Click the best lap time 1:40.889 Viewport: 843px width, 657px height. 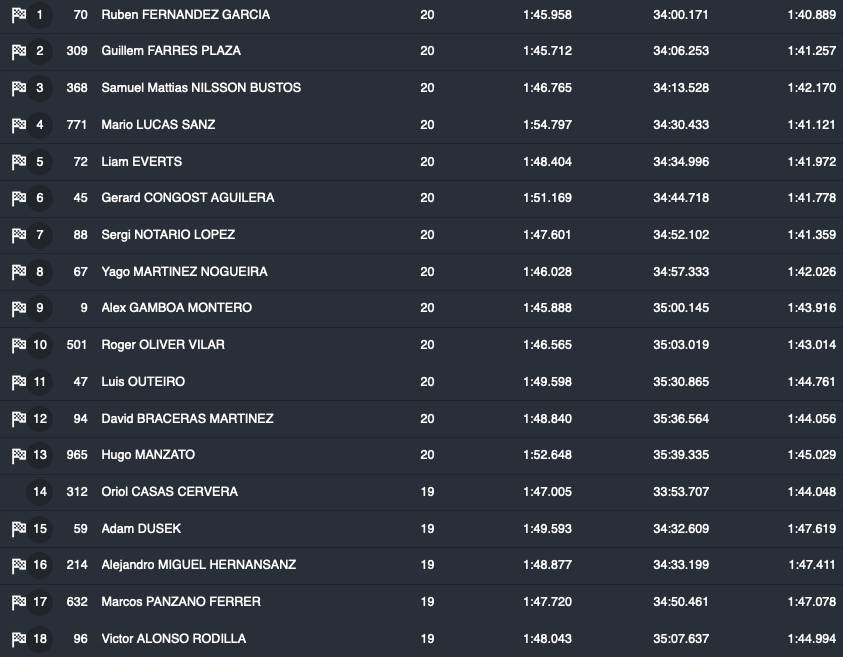coord(811,15)
